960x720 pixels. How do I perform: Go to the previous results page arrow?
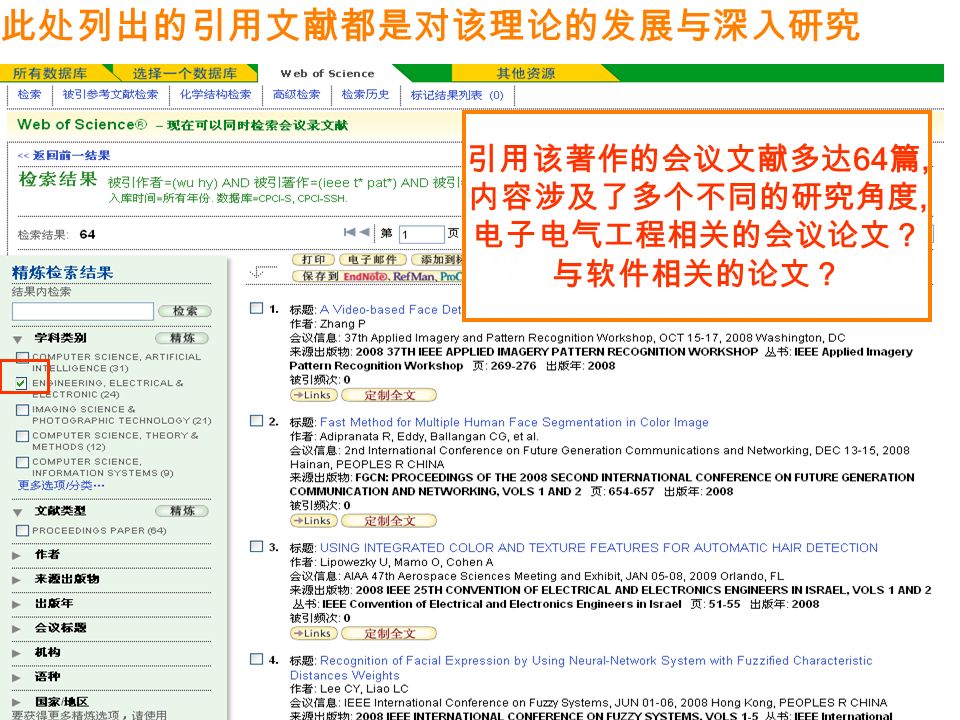[365, 232]
